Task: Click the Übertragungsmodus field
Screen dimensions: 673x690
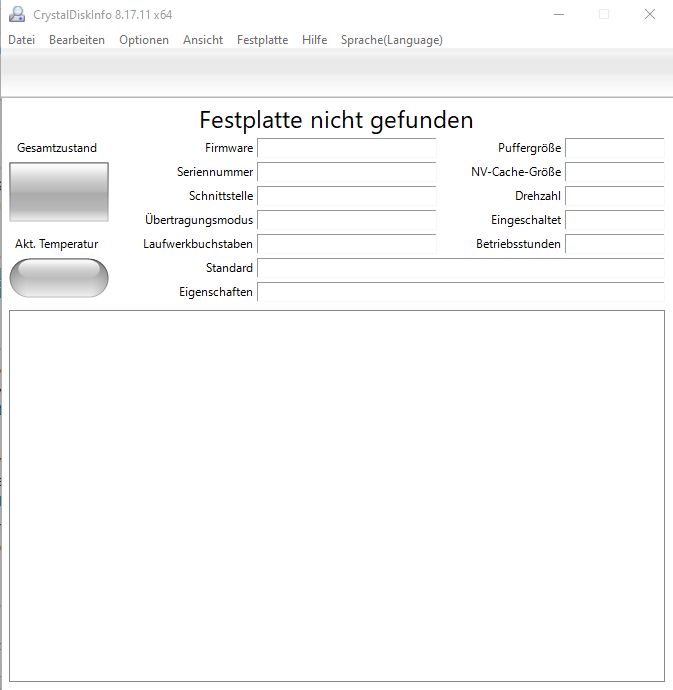Action: (x=347, y=220)
